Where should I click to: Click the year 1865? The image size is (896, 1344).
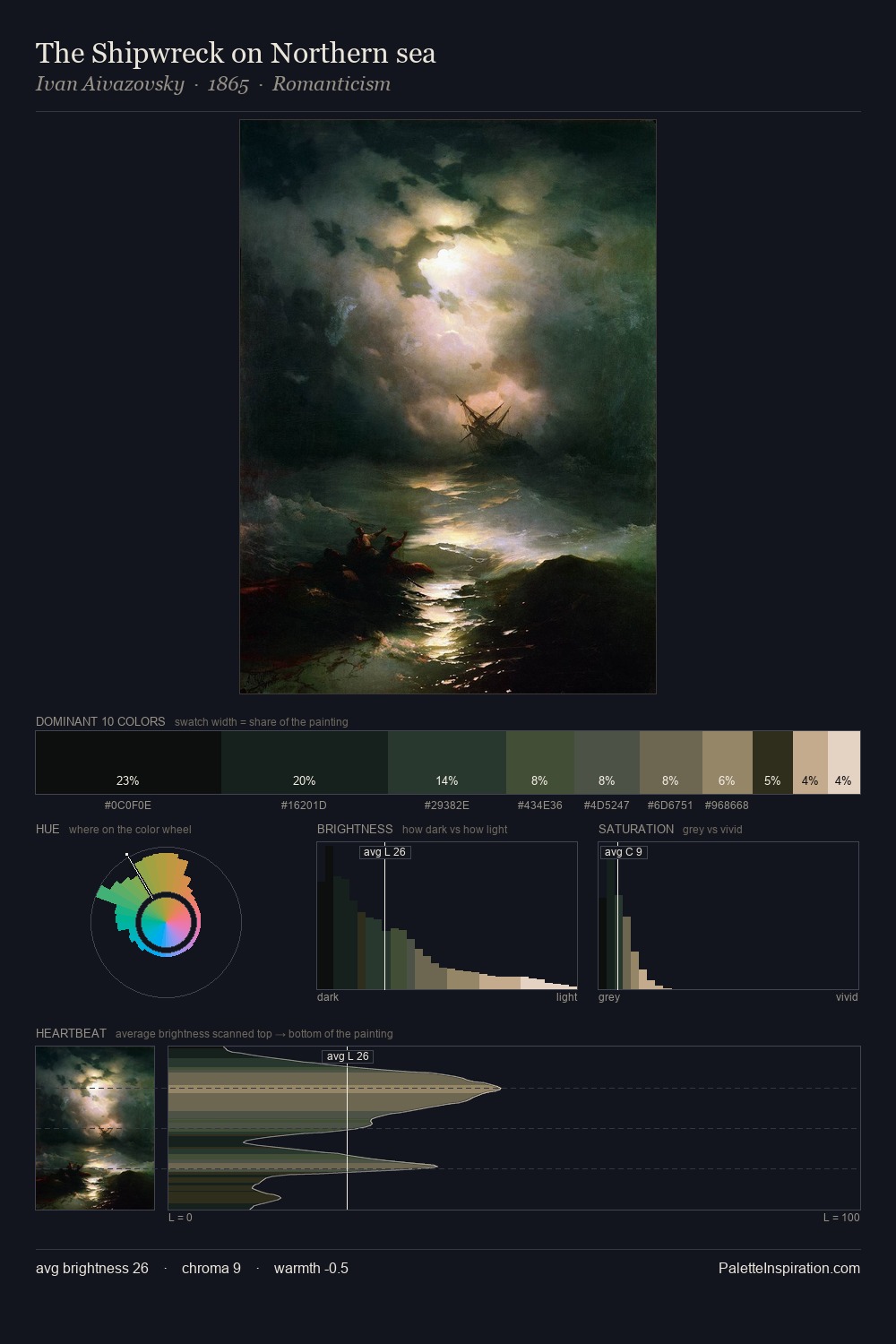click(x=228, y=84)
